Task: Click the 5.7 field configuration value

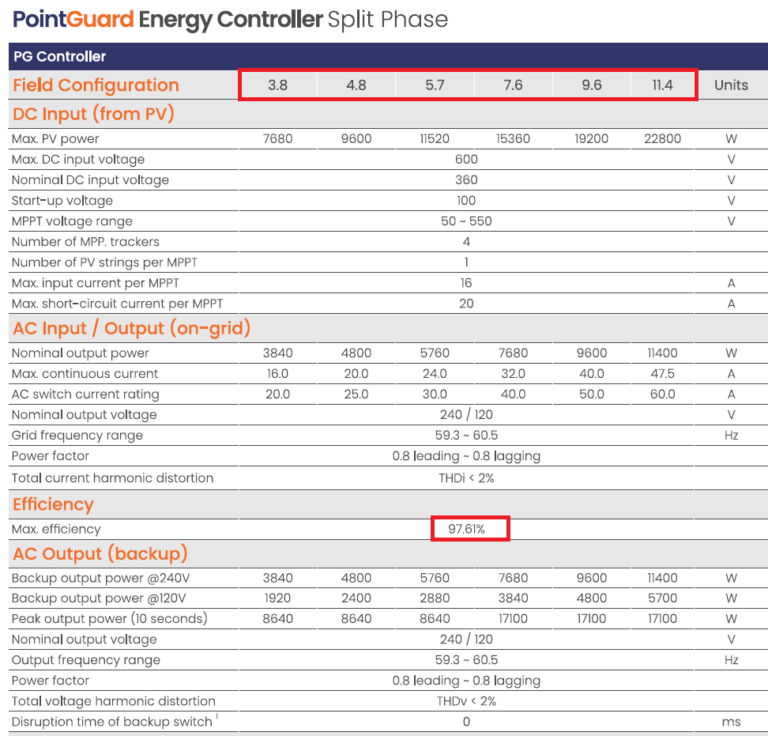Action: 435,85
